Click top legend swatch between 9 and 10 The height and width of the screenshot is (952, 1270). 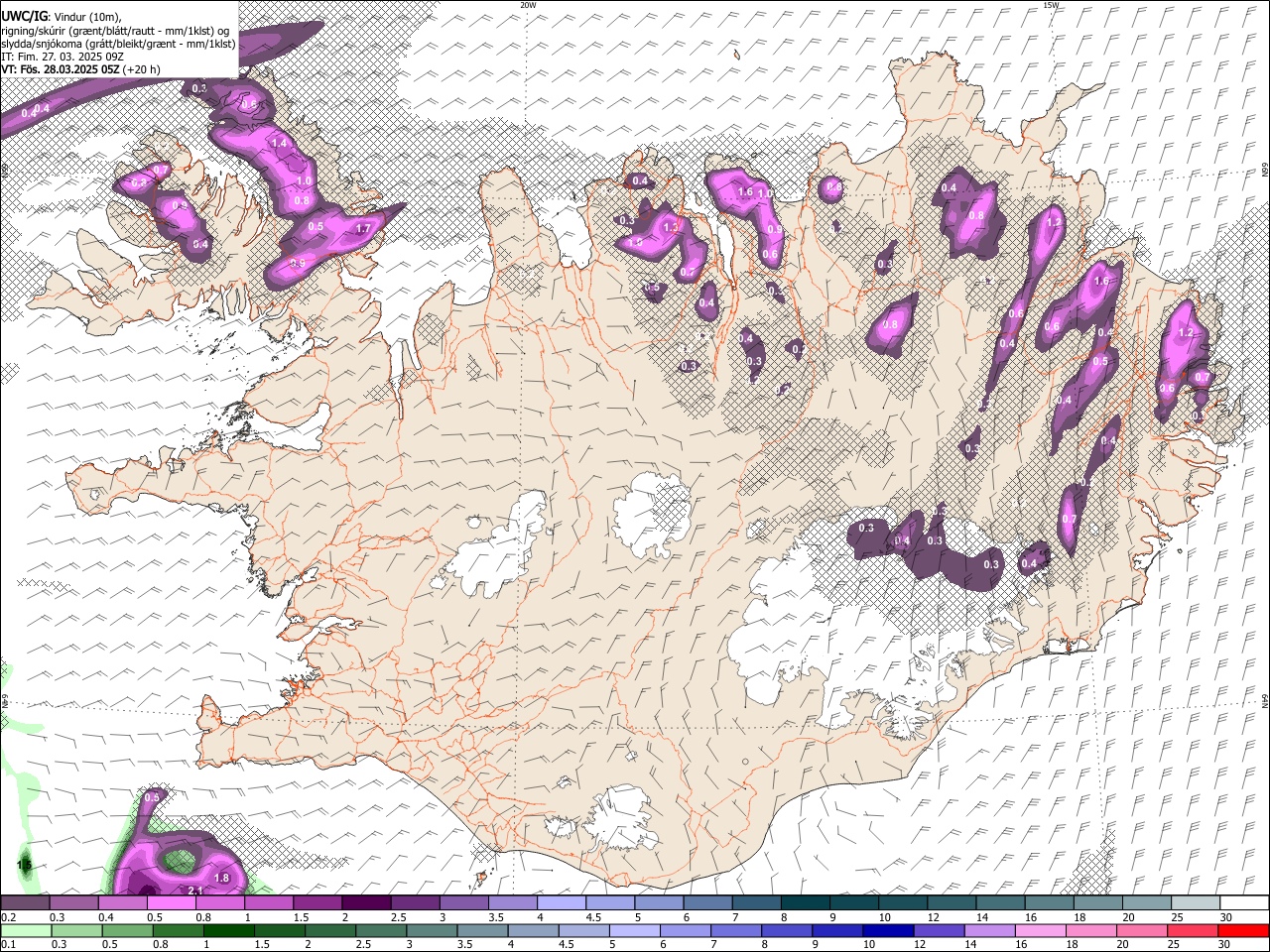[853, 903]
